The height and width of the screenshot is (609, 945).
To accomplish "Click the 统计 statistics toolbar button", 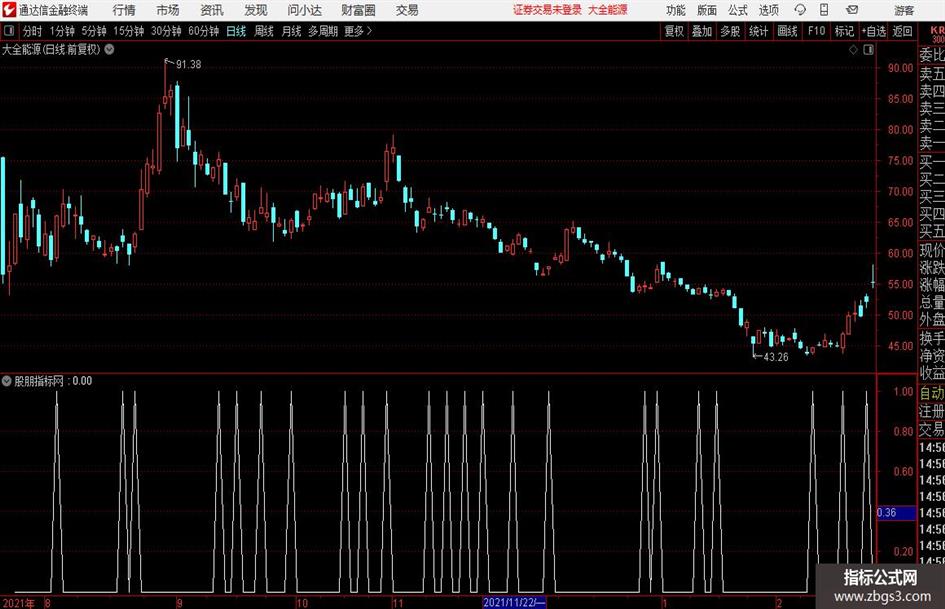I will pyautogui.click(x=758, y=31).
